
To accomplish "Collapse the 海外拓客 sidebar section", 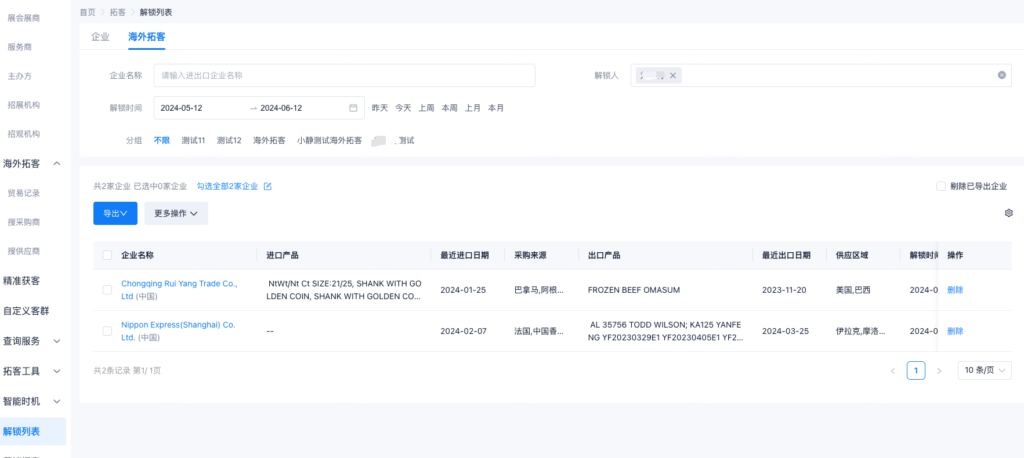I will (x=57, y=163).
